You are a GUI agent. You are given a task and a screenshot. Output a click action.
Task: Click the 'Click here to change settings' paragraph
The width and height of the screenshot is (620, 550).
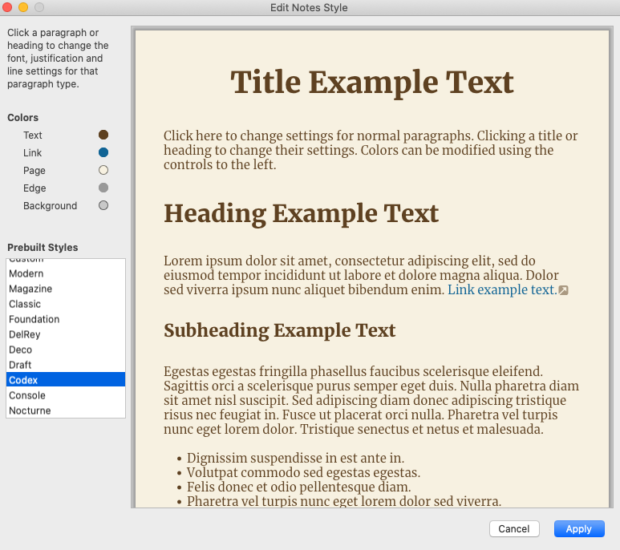click(370, 150)
